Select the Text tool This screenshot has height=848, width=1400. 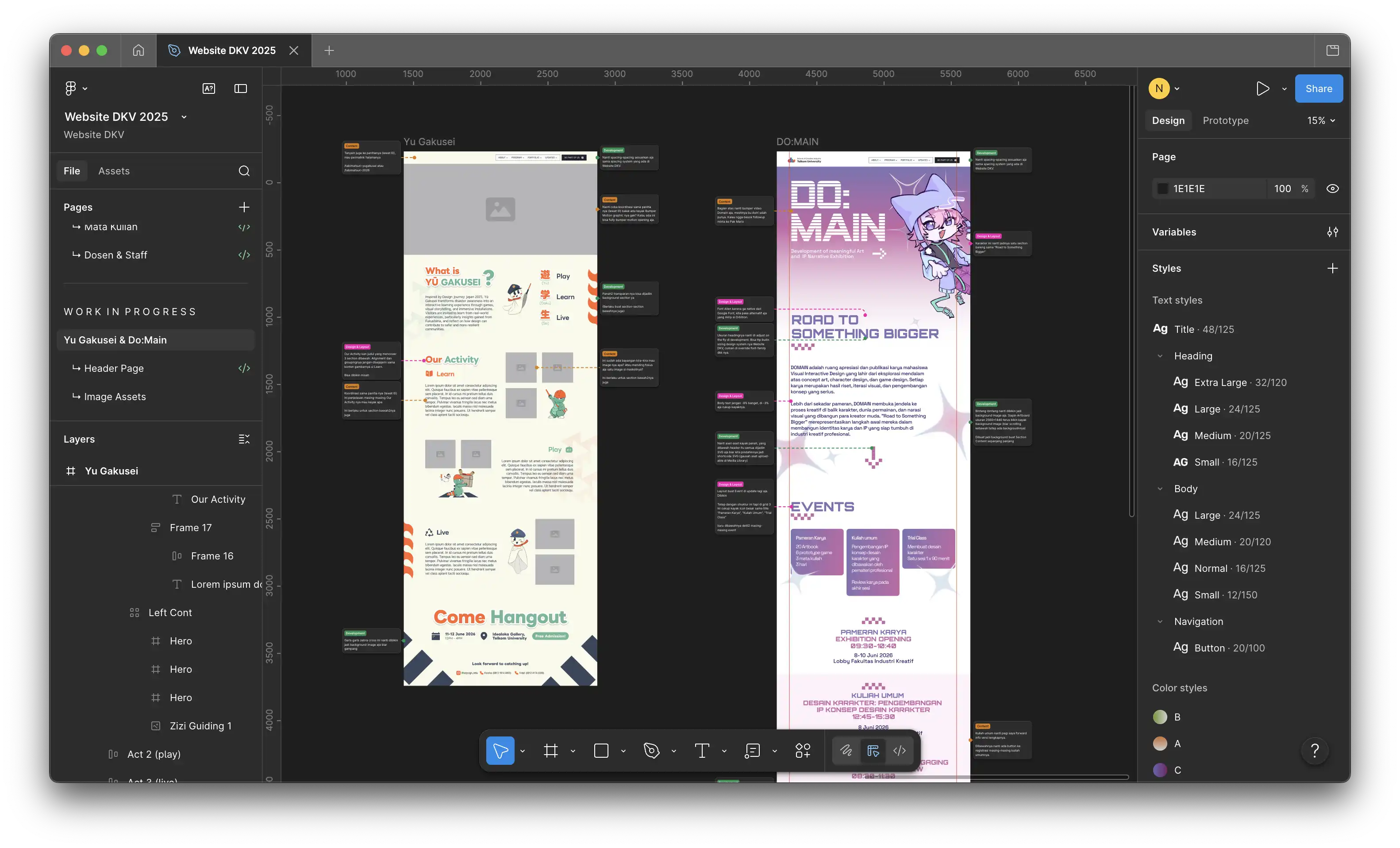[x=702, y=751]
